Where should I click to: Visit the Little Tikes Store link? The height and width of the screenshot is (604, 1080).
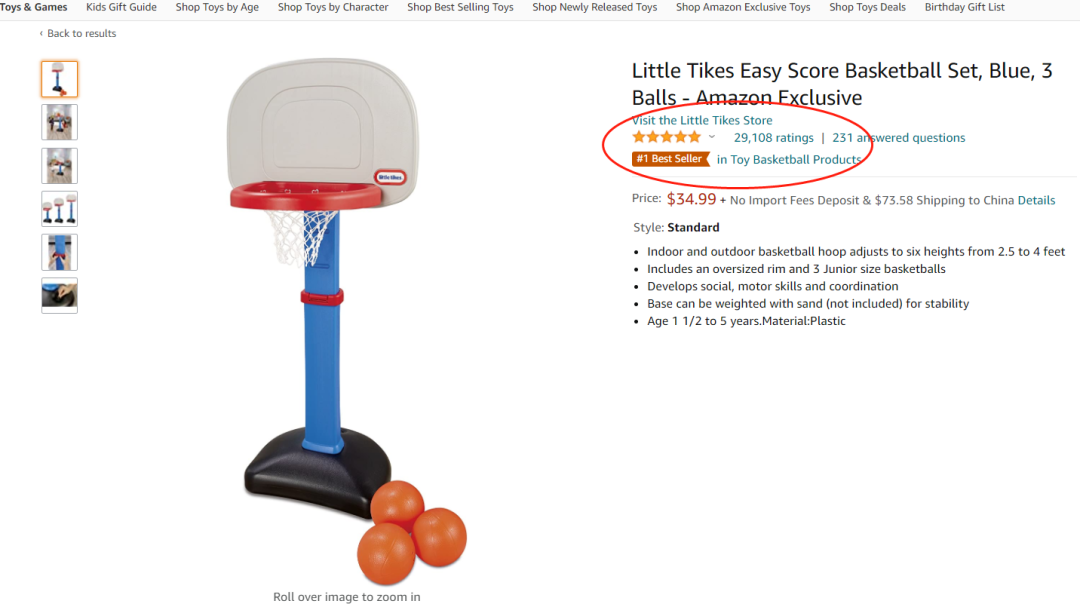(x=702, y=120)
